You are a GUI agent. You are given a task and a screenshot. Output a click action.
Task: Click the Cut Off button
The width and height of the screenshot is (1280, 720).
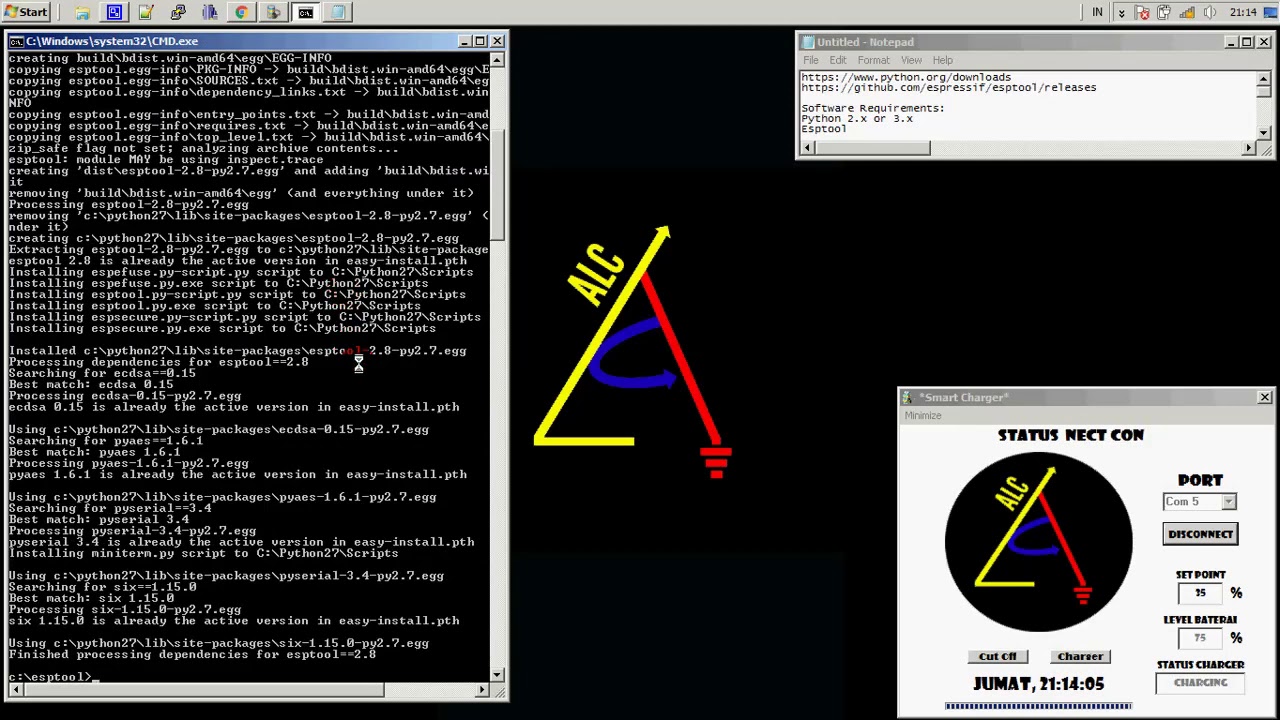(x=997, y=657)
